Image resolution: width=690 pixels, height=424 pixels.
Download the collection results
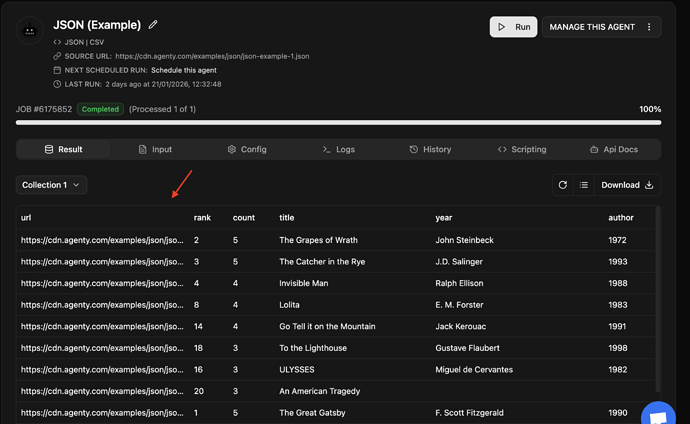[x=627, y=185]
